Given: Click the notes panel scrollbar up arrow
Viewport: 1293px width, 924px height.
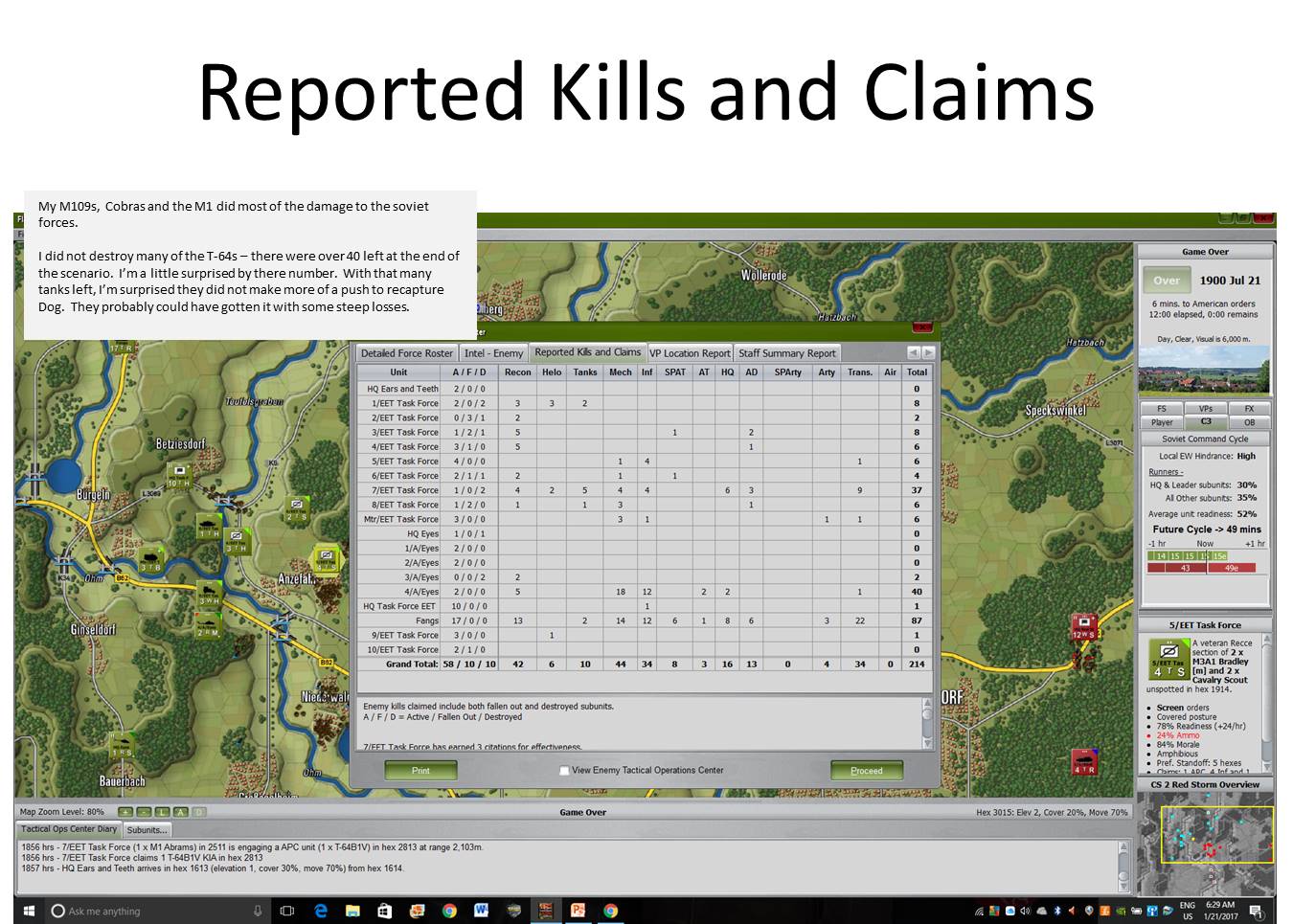Looking at the screenshot, I should click(926, 704).
